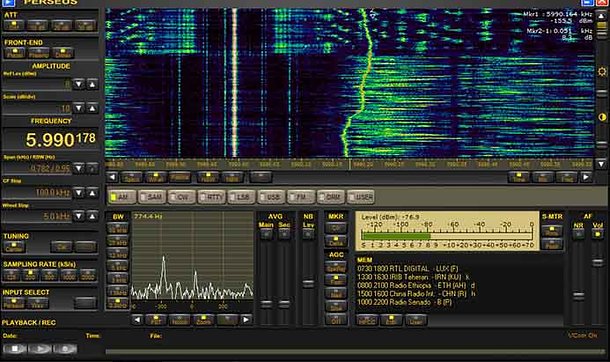The height and width of the screenshot is (362, 610).
Task: Decrease the Wheel Step value
Action: coord(79,216)
